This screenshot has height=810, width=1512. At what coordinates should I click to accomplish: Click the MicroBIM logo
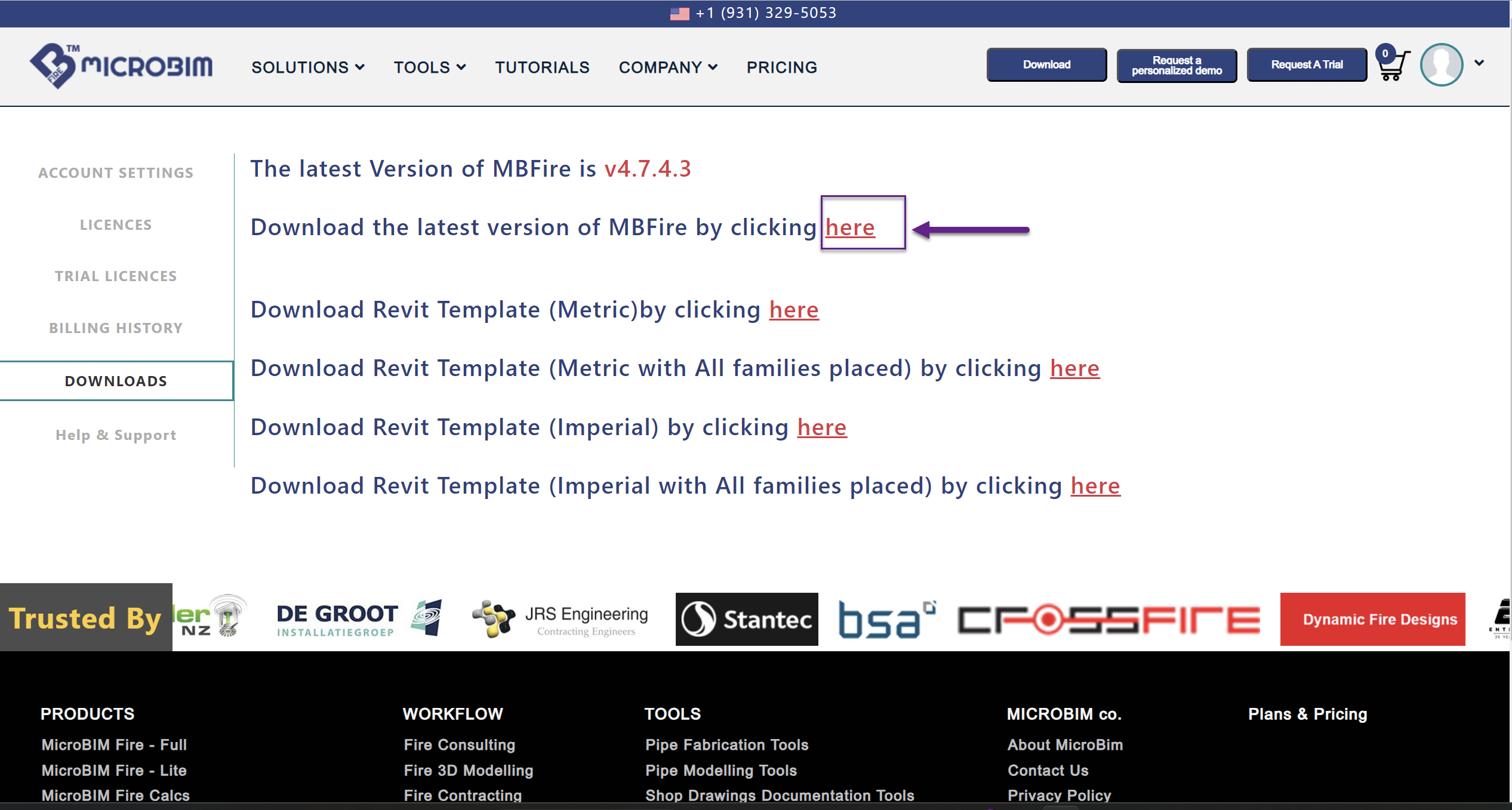pyautogui.click(x=121, y=66)
